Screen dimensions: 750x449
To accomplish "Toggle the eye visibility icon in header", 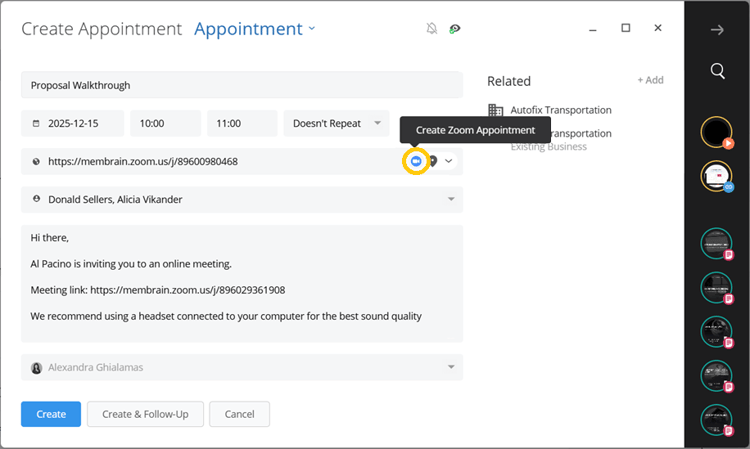I will 455,29.
